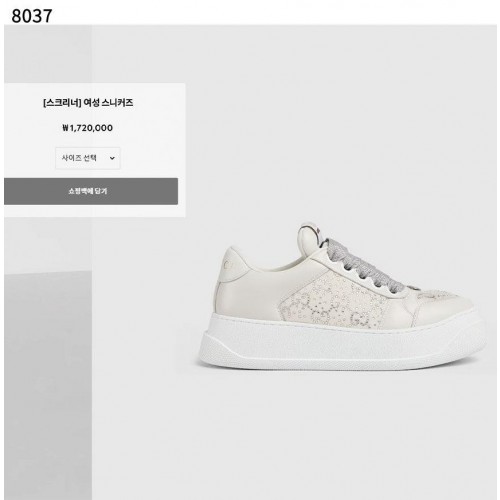The width and height of the screenshot is (500, 500).
Task: Click the sneaker's thick white platform sole
Action: [x=340, y=343]
